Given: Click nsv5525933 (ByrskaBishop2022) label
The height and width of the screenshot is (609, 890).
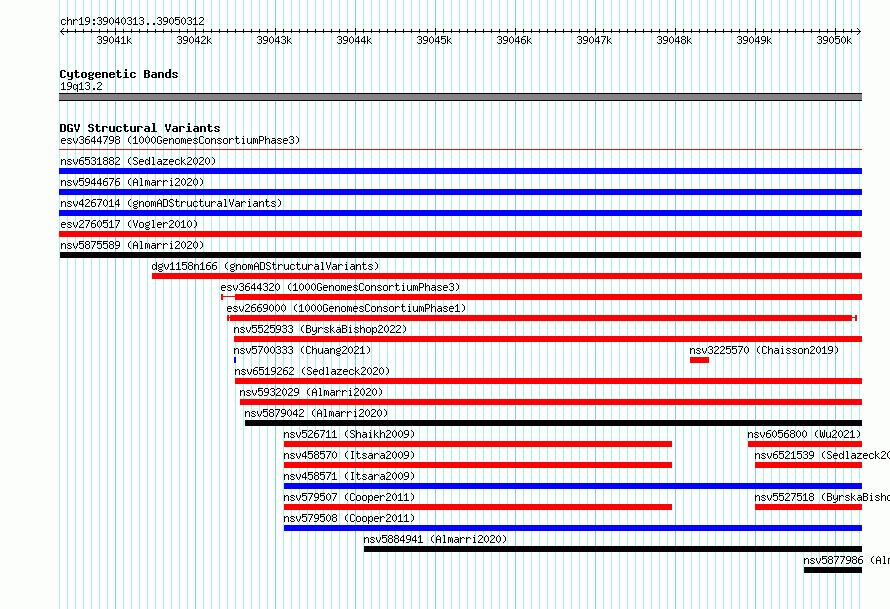Looking at the screenshot, I should [320, 329].
